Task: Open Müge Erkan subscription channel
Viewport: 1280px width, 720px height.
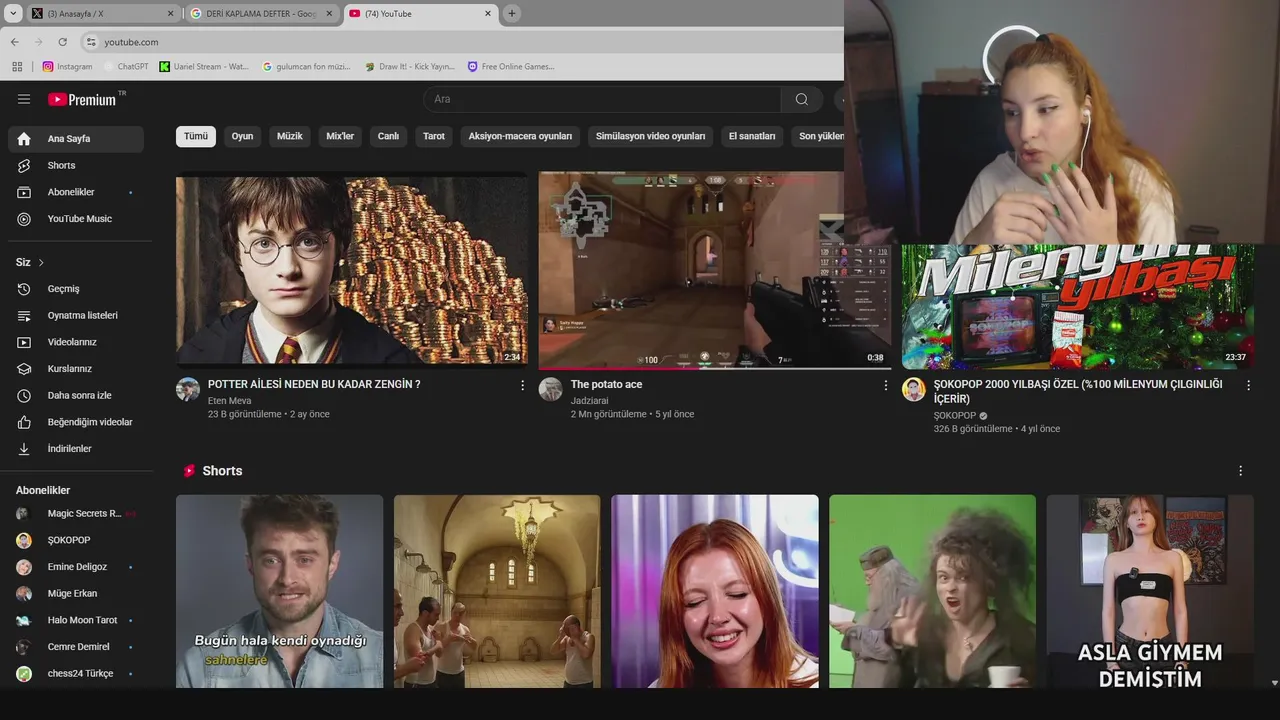Action: (x=76, y=594)
